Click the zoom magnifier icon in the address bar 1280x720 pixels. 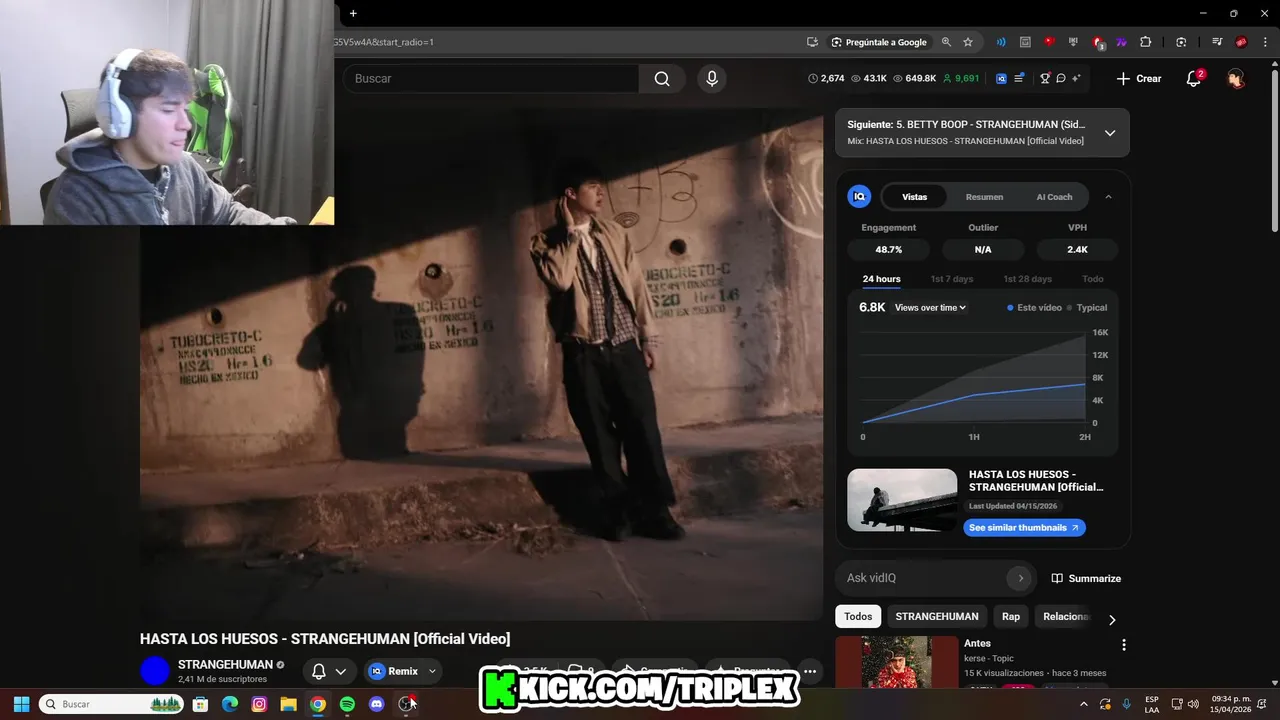(x=946, y=42)
